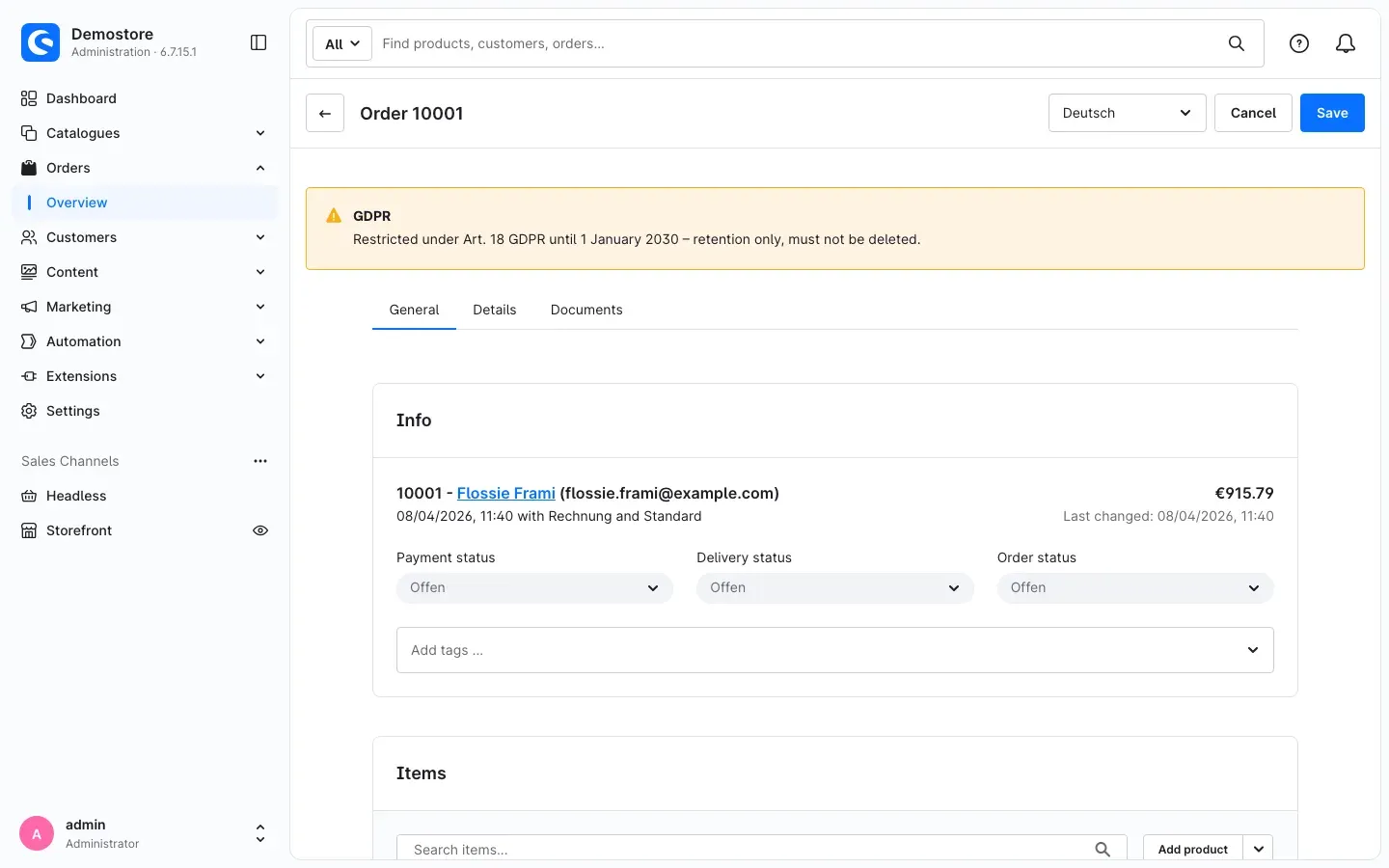Open Add product dropdown arrow

(1259, 850)
